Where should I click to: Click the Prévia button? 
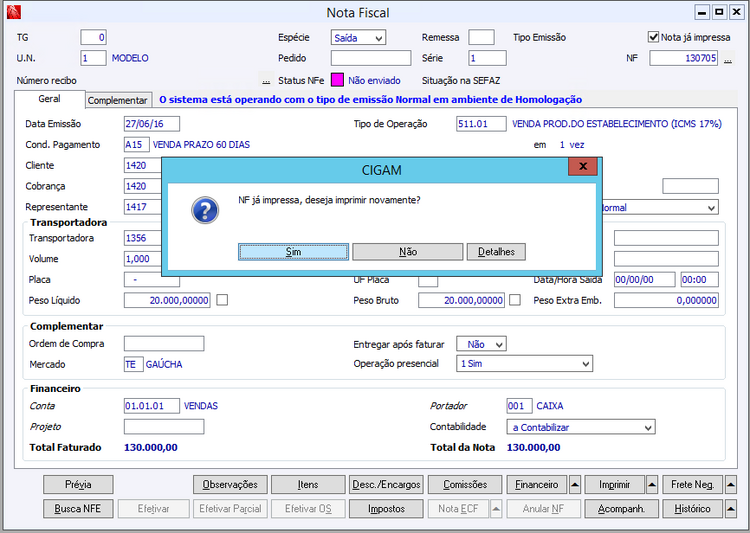tap(78, 485)
